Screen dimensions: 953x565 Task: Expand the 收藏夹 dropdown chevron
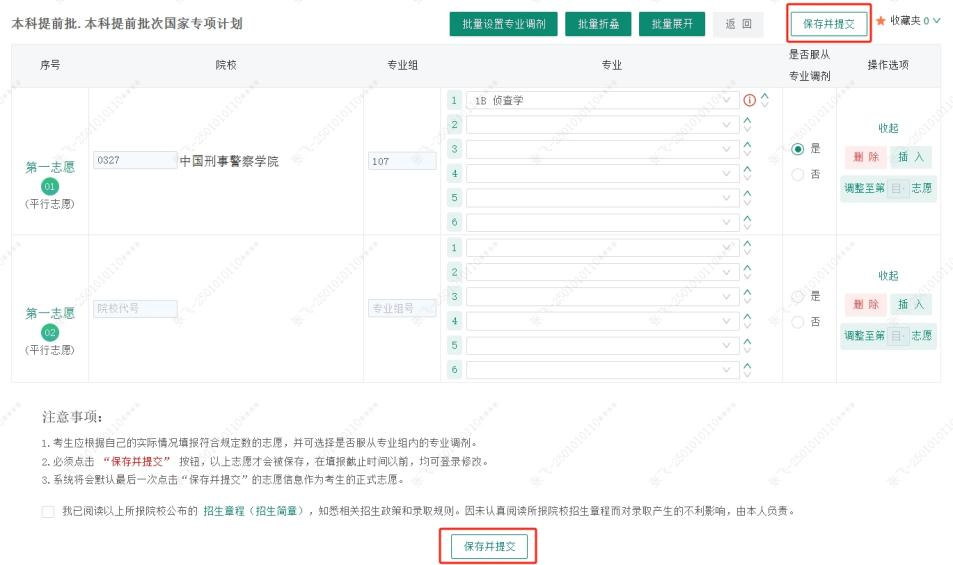pos(937,21)
